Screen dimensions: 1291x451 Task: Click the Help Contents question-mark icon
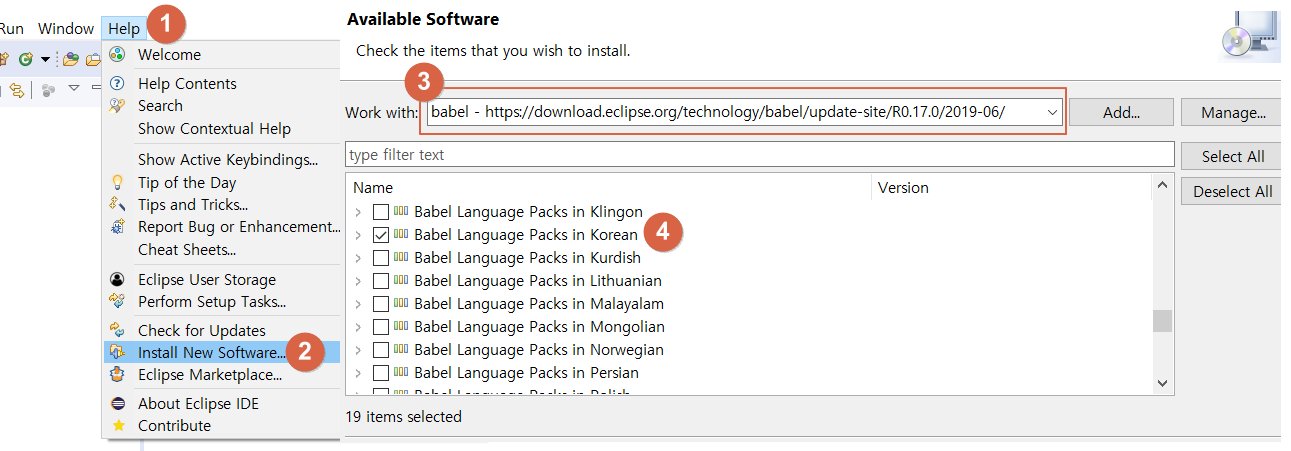[118, 84]
